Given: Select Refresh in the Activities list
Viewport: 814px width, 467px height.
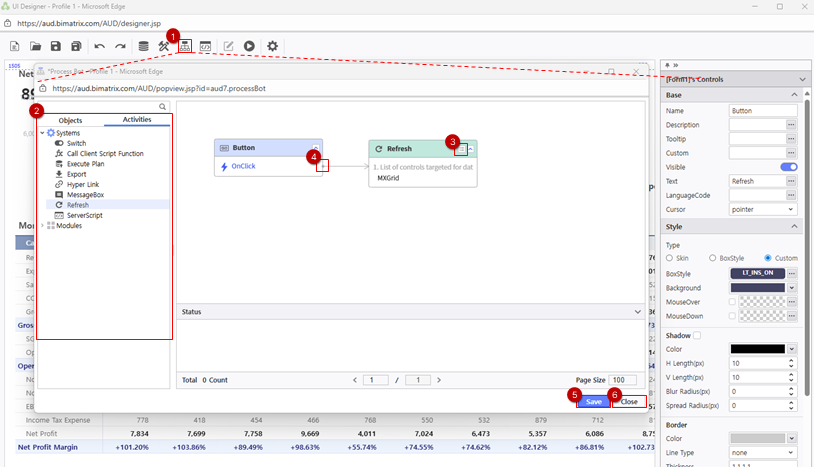Looking at the screenshot, I should (77, 205).
